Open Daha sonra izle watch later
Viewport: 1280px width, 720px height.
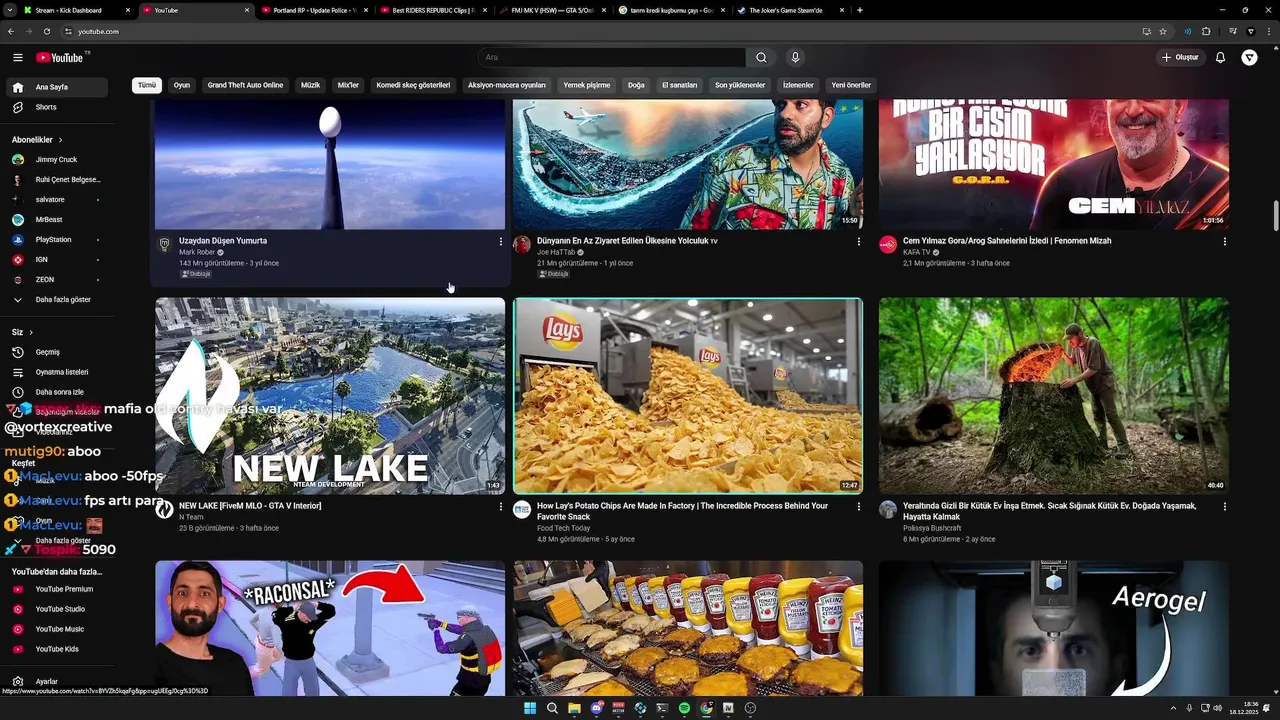point(55,392)
